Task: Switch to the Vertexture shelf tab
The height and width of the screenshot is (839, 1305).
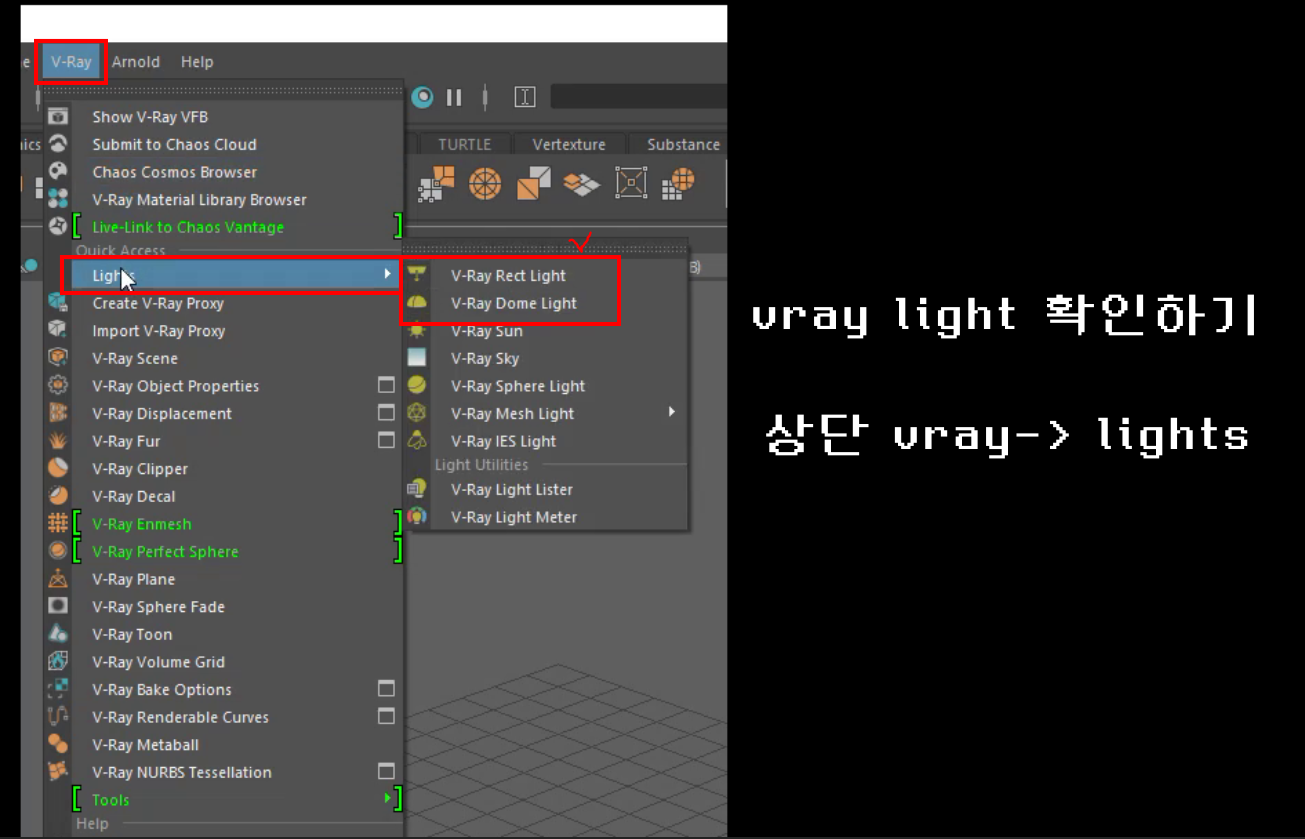Action: (x=569, y=144)
